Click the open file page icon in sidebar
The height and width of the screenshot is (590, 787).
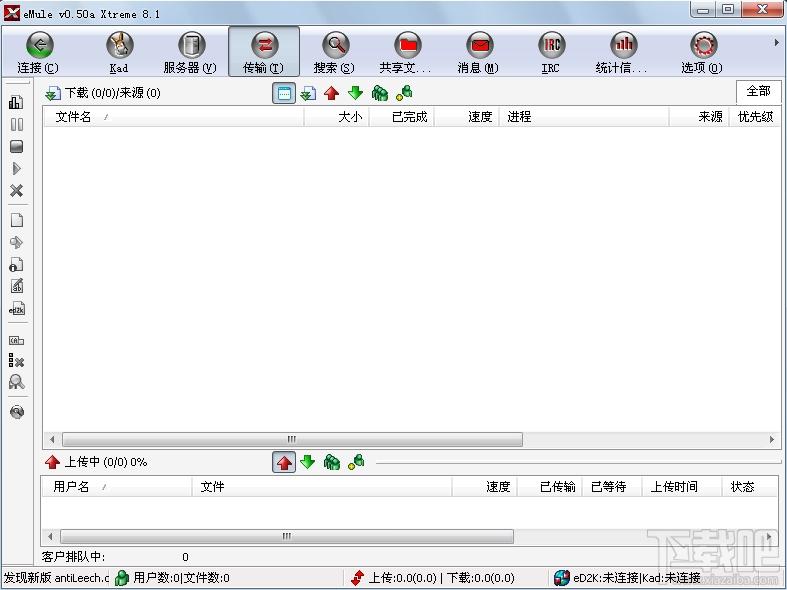[17, 220]
